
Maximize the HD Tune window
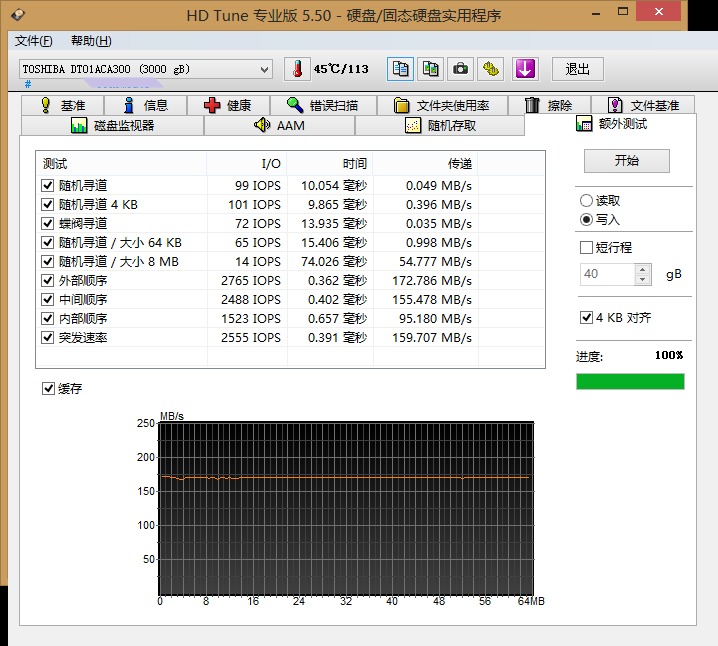coord(623,12)
